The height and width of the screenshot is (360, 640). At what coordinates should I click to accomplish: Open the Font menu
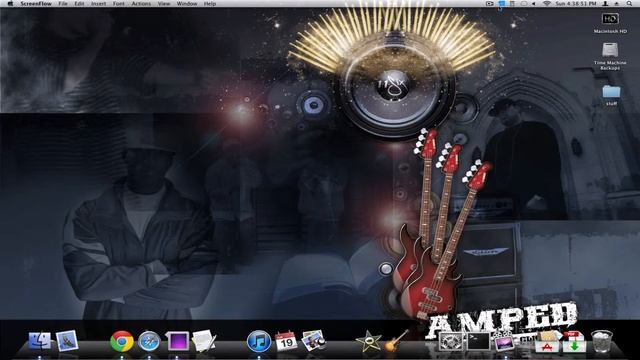[x=119, y=3]
